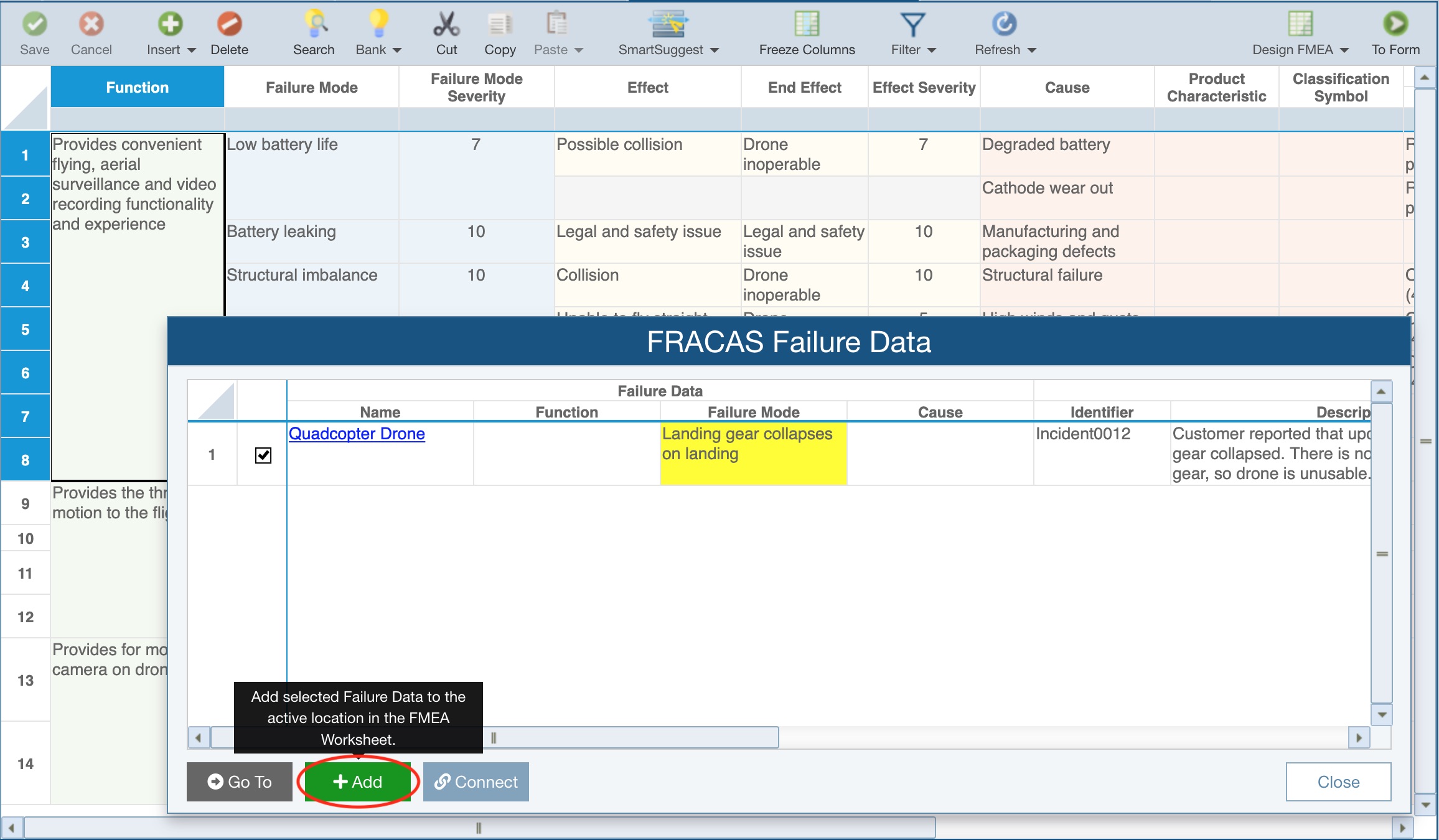Open the Refresh dropdown arrow
The image size is (1439, 840).
(x=1032, y=50)
